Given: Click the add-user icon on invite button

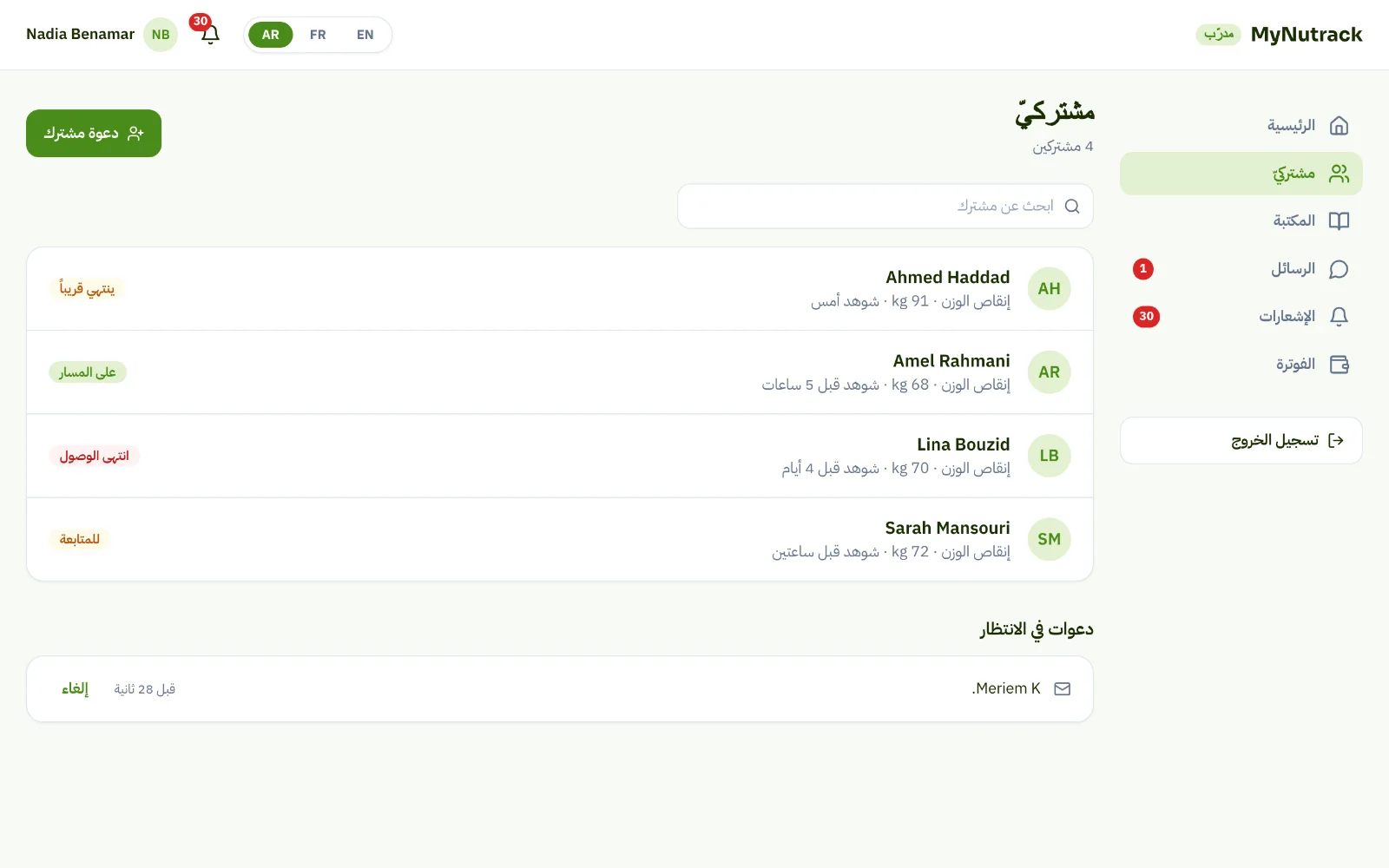Looking at the screenshot, I should click(x=135, y=134).
